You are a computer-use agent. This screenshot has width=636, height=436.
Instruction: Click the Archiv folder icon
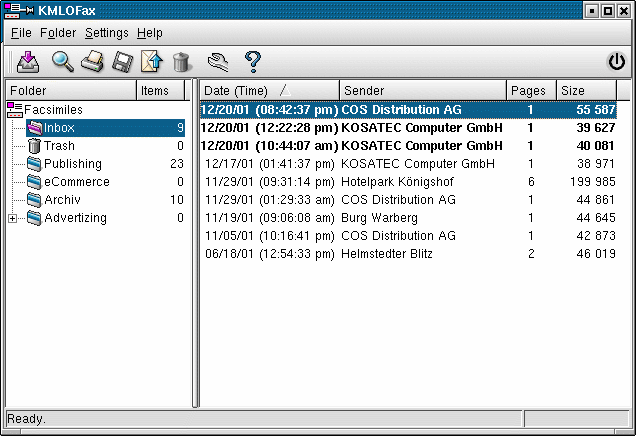pyautogui.click(x=34, y=200)
